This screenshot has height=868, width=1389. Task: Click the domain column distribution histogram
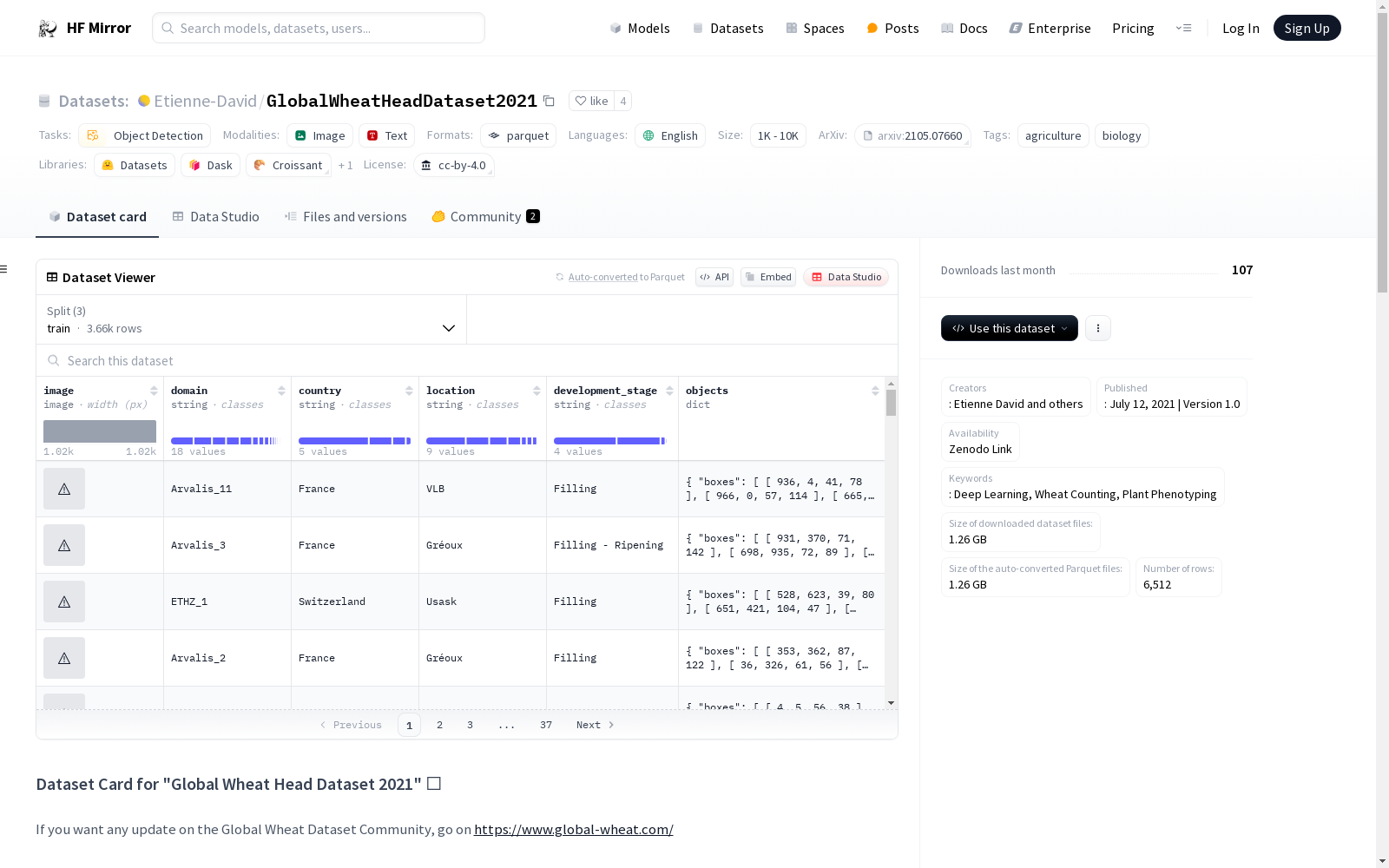[224, 441]
